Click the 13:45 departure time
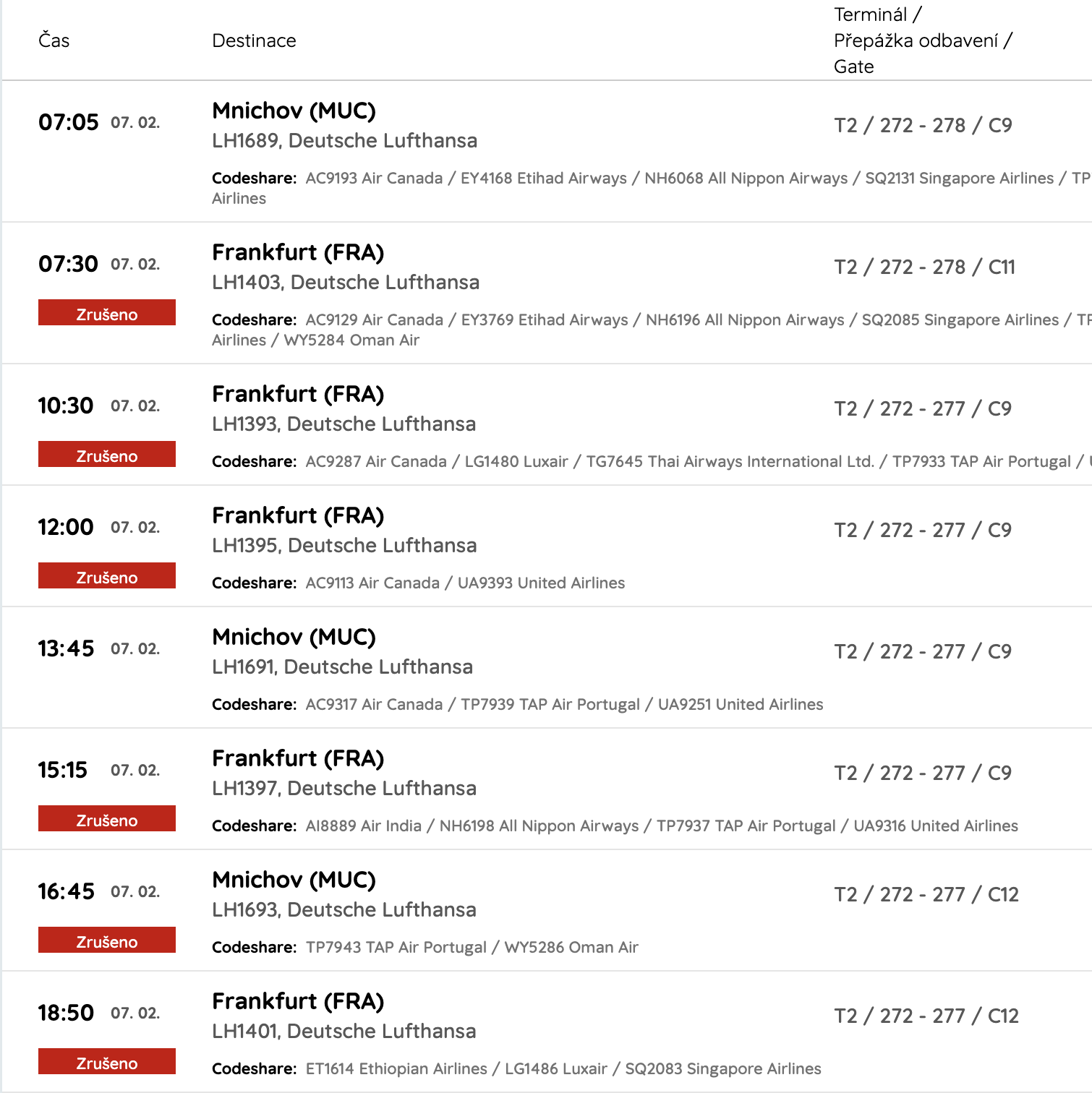This screenshot has width=1092, height=1093. [66, 648]
